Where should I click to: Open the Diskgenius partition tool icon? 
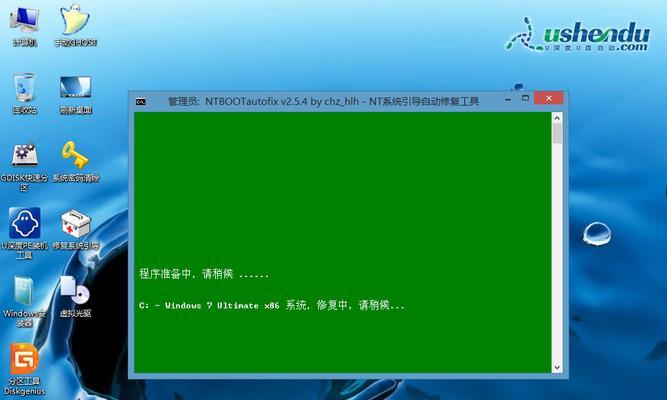(x=24, y=369)
